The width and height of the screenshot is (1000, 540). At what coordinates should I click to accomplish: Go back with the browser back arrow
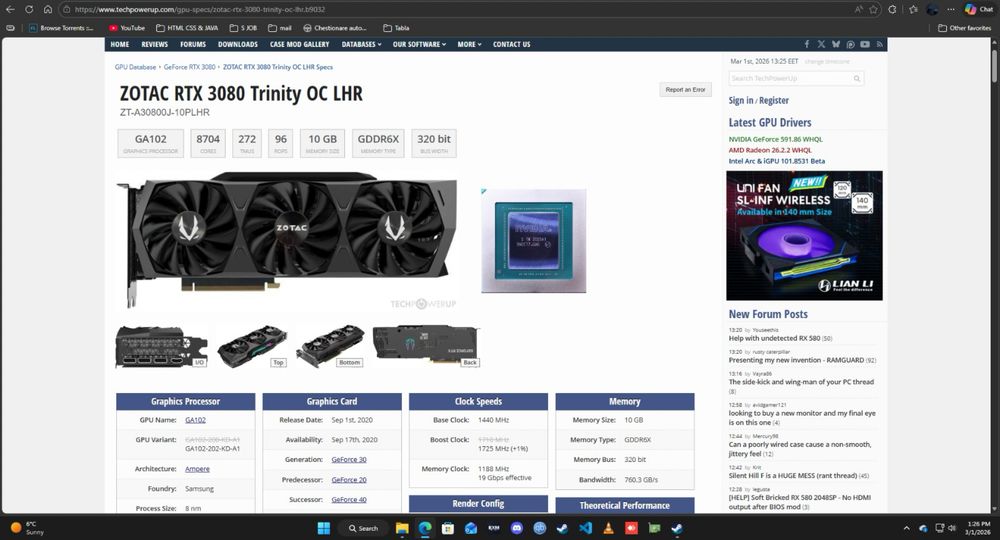pyautogui.click(x=10, y=10)
